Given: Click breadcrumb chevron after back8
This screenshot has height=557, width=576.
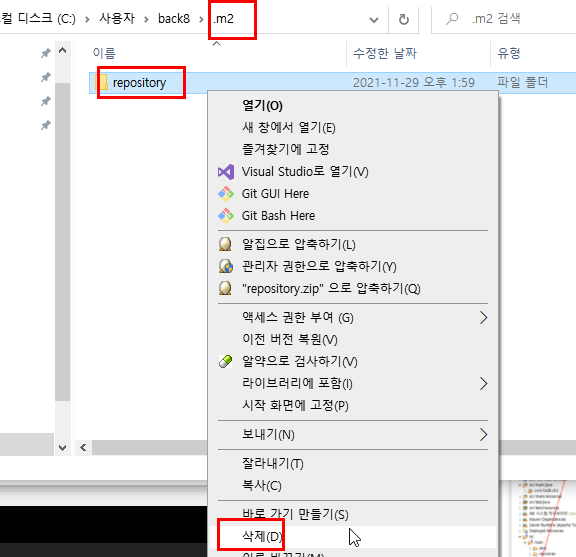Looking at the screenshot, I should [x=201, y=19].
